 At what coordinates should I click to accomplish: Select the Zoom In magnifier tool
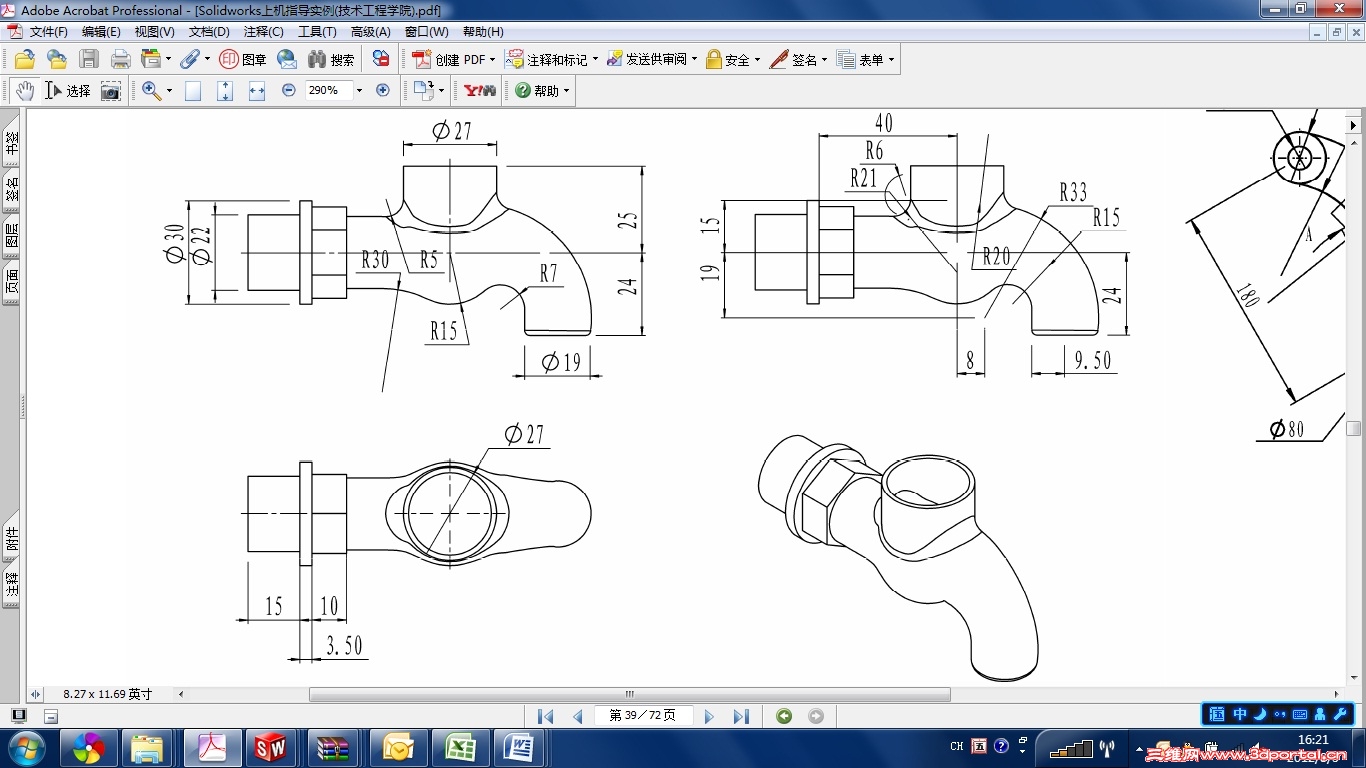click(151, 90)
